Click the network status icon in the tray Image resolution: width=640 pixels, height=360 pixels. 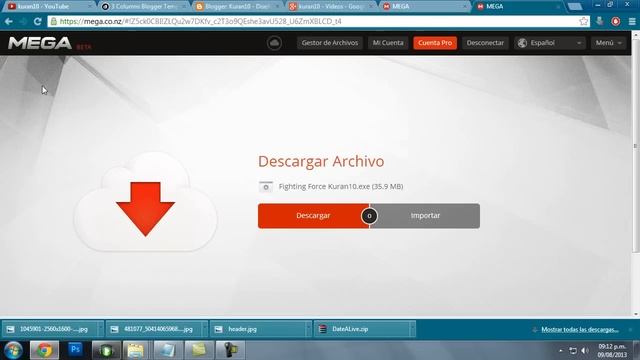[x=573, y=351]
